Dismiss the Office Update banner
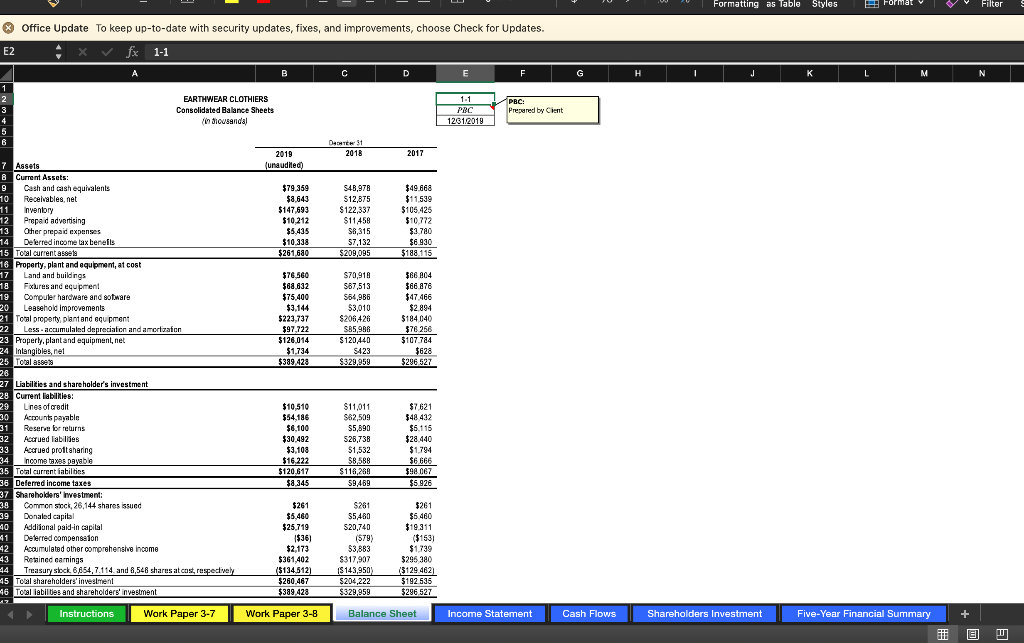 click(x=8, y=28)
